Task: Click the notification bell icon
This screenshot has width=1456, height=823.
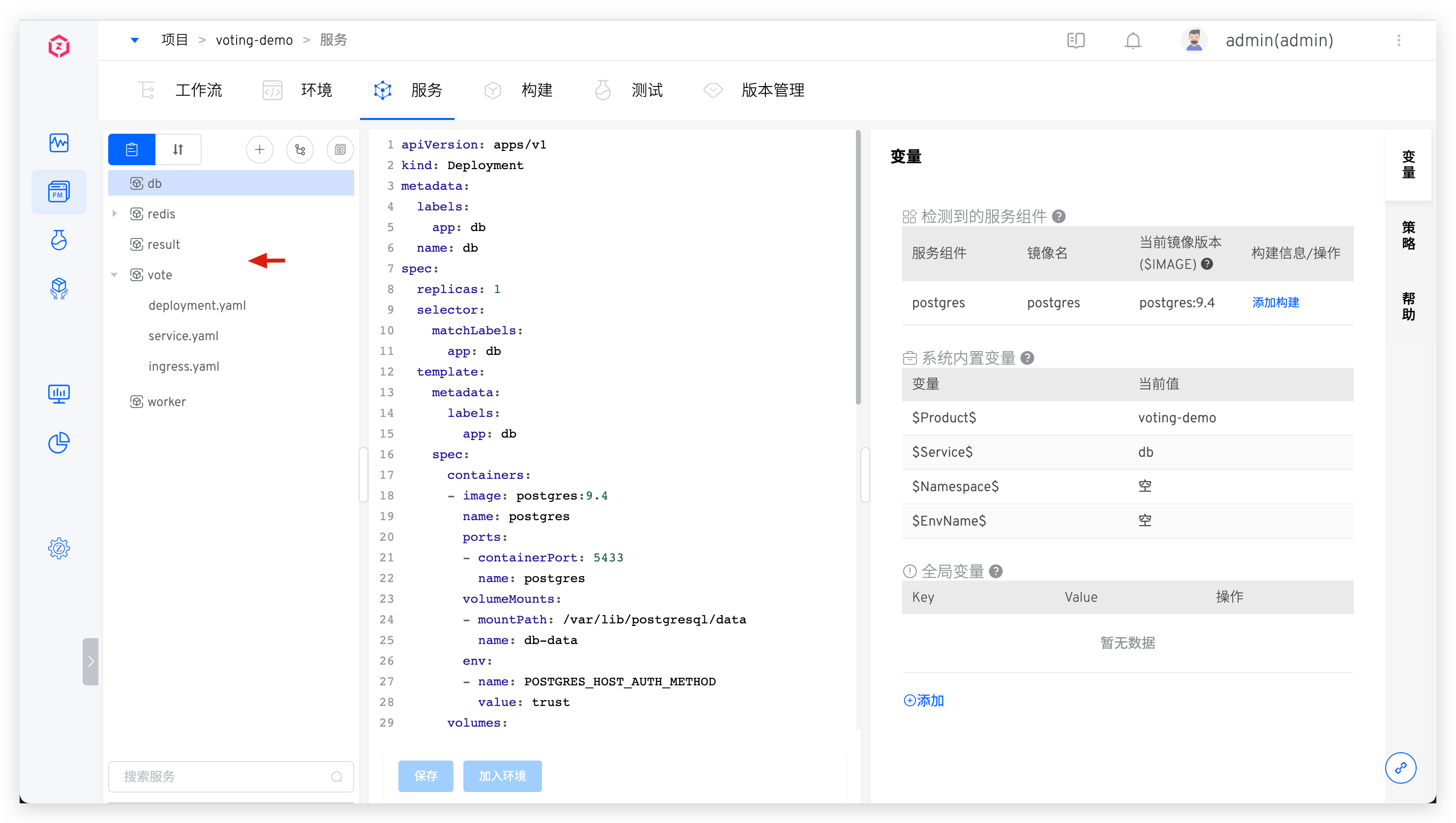Action: (1132, 41)
